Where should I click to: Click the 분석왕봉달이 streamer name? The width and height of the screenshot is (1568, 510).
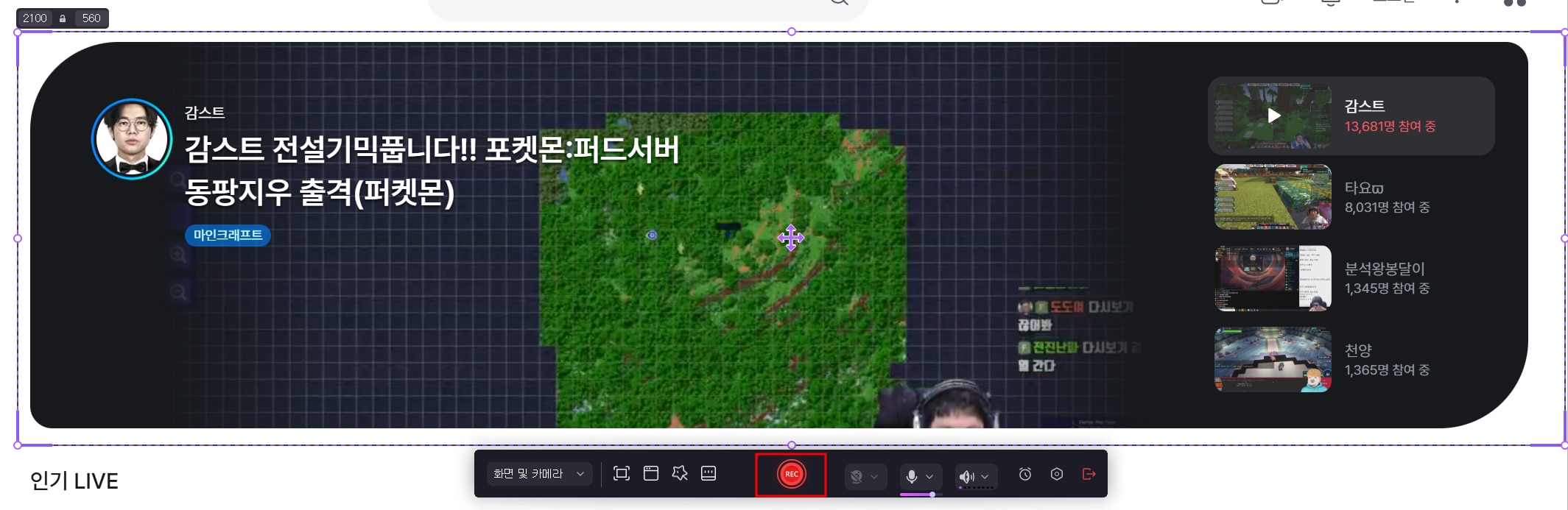tap(1385, 269)
